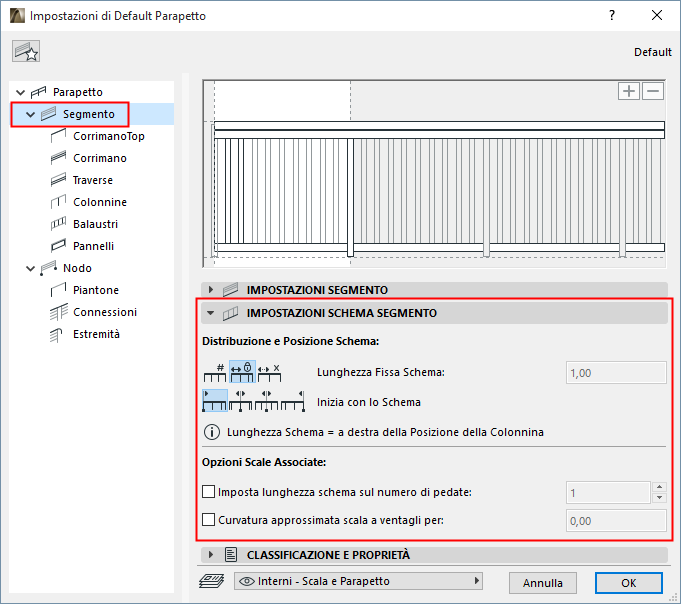Click the Parapetto railing icon
This screenshot has width=681, height=604.
click(x=38, y=92)
